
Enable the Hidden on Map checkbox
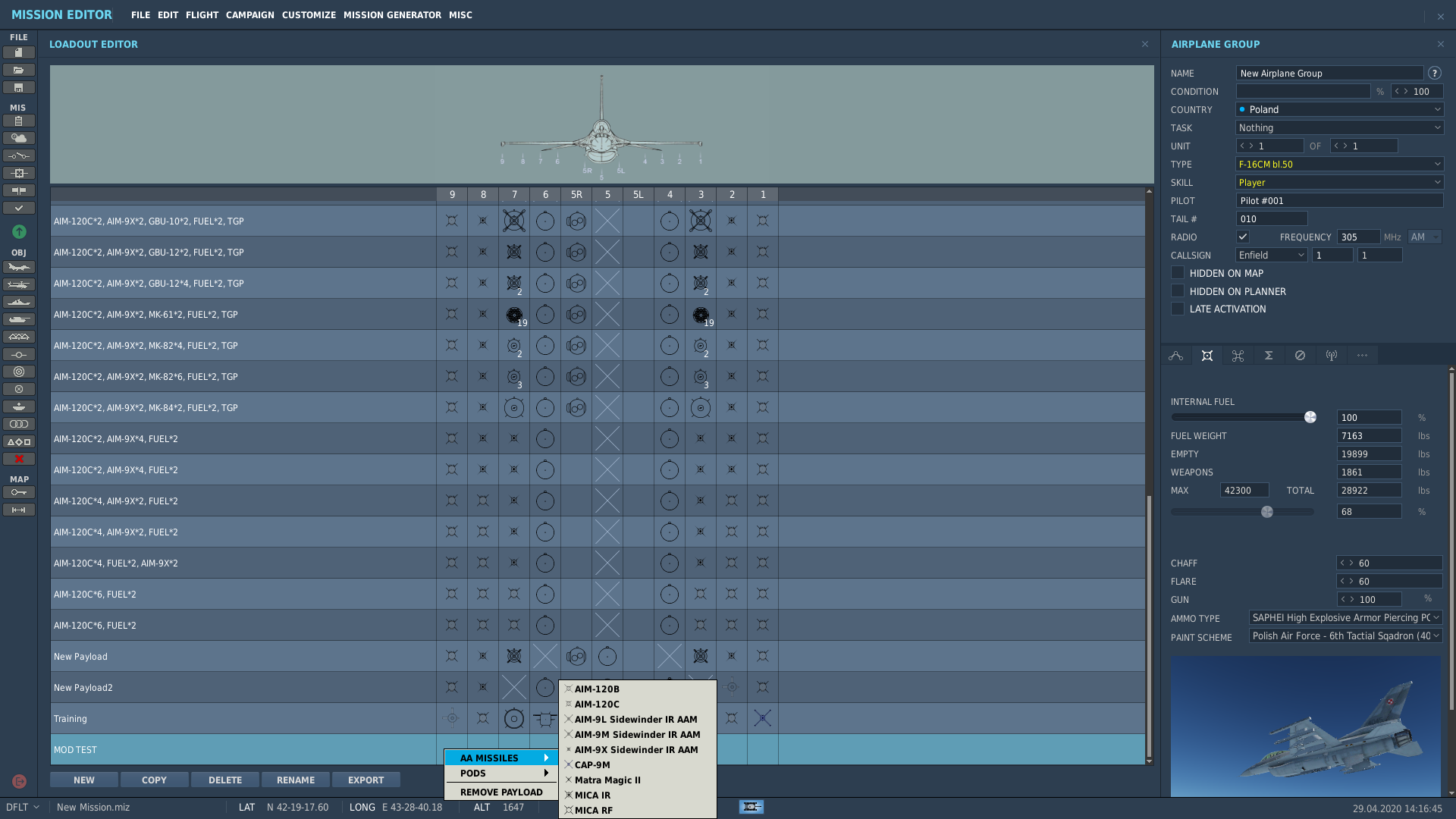pos(1178,273)
